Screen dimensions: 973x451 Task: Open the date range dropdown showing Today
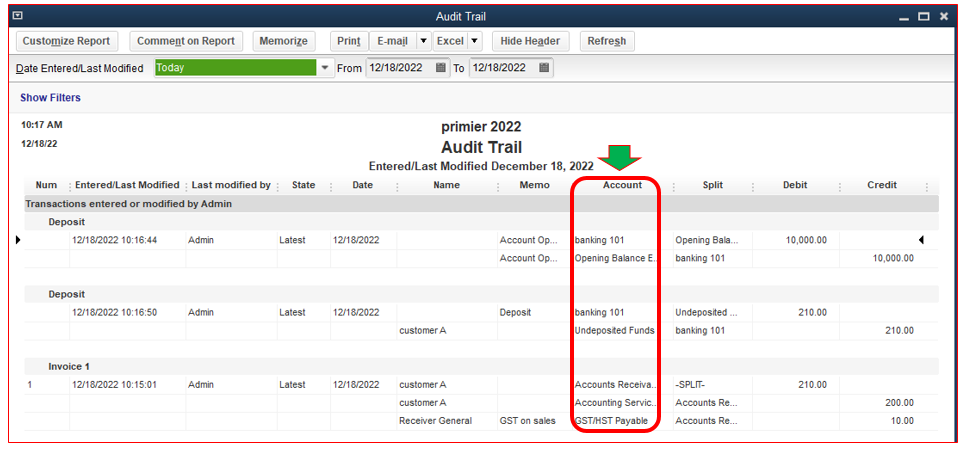point(325,68)
